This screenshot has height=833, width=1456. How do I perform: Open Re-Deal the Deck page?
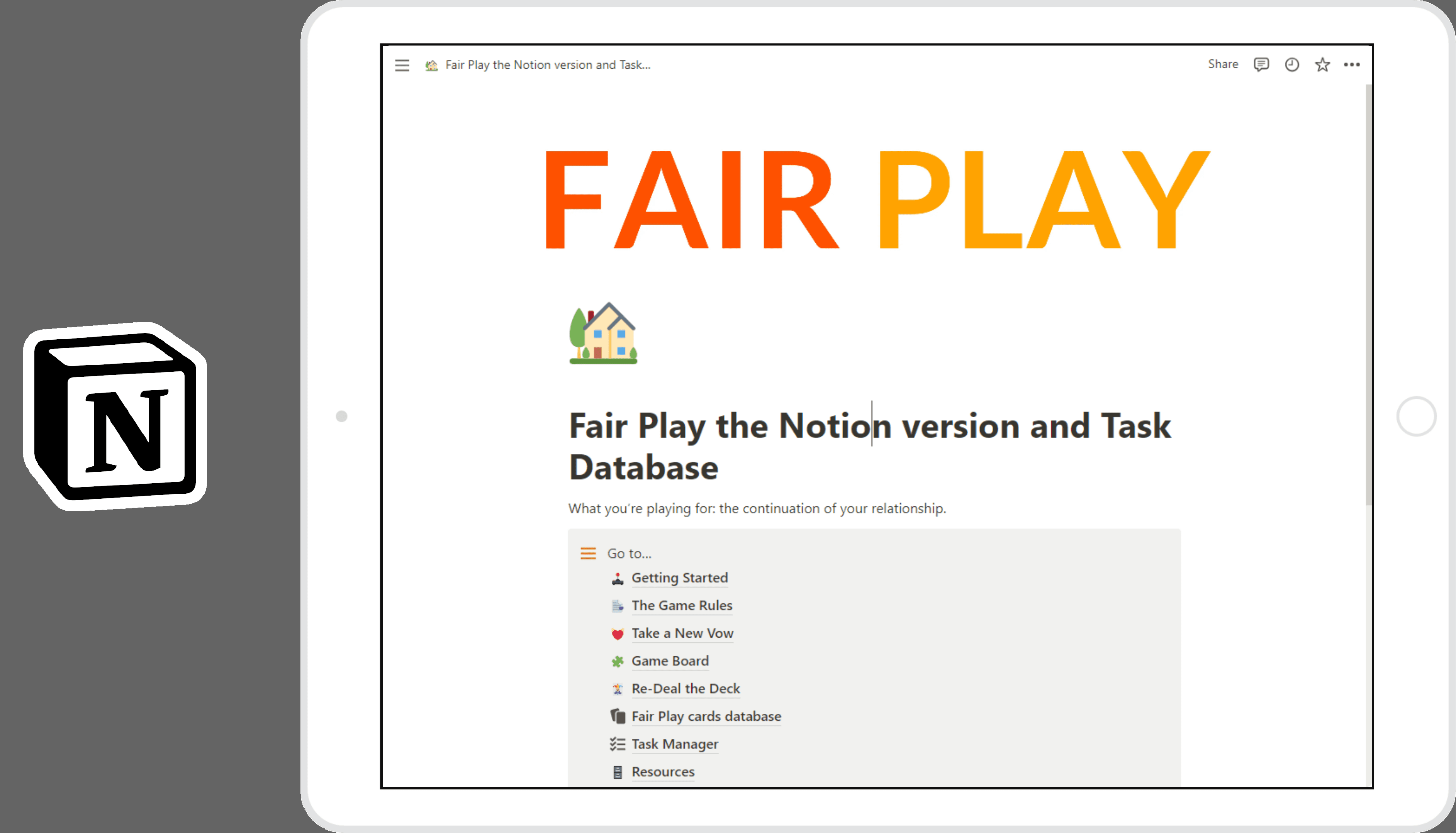[x=686, y=689]
